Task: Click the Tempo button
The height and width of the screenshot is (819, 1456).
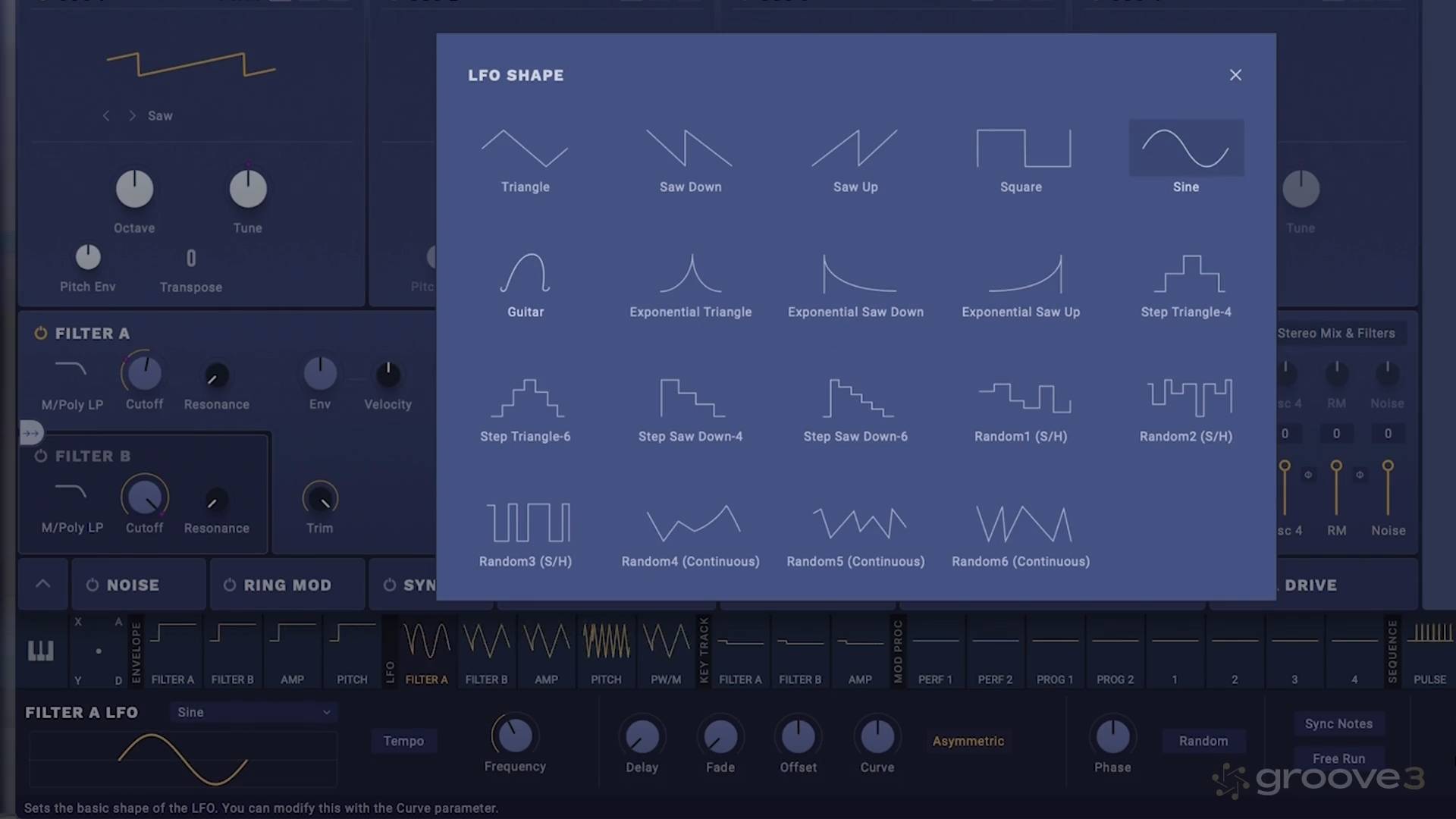Action: click(x=403, y=741)
